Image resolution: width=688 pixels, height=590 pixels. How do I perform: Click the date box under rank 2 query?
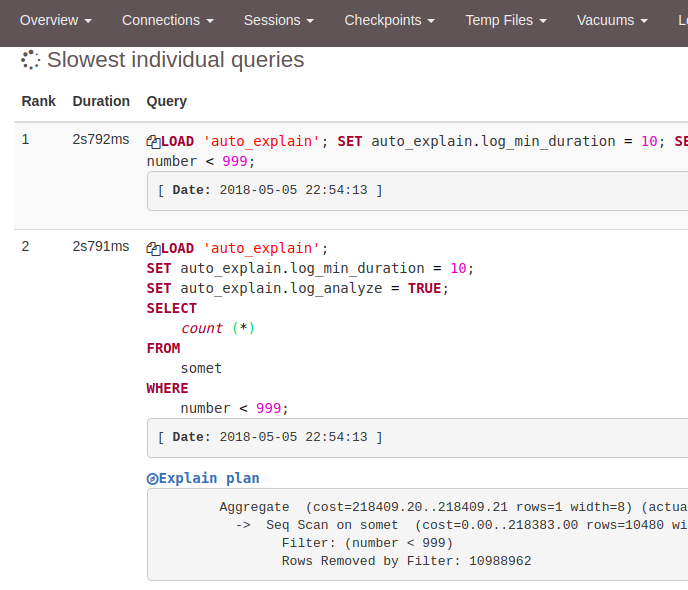270,437
